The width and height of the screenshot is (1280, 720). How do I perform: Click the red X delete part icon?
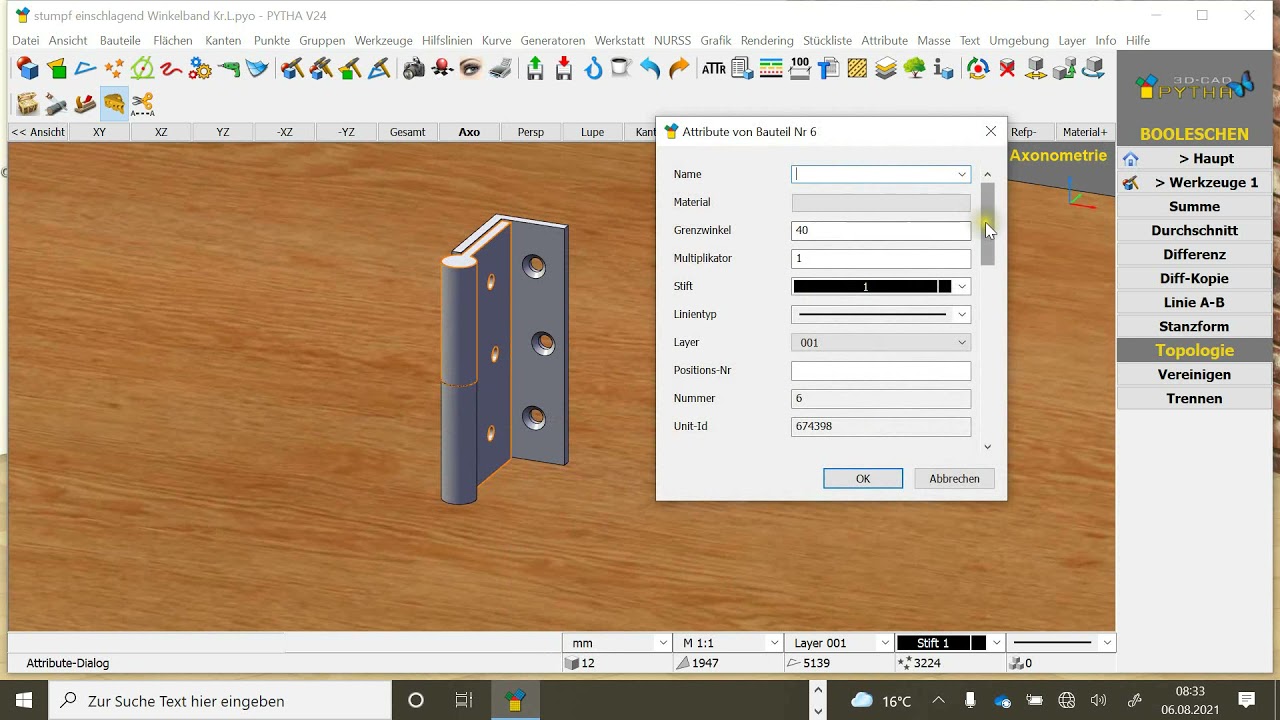coord(1007,69)
